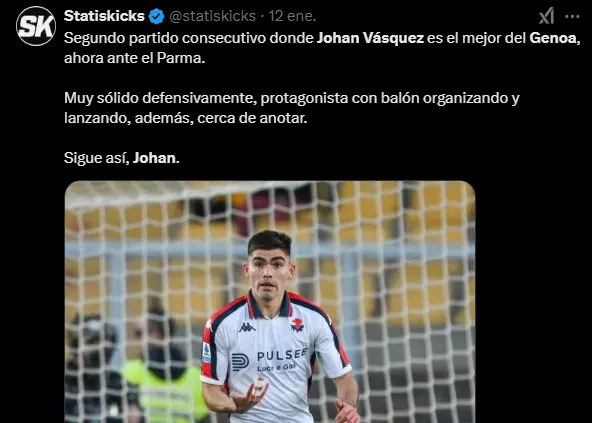Screen dimensions: 592x423
Task: Open the attached Johan Vásquez photo
Action: [270, 302]
